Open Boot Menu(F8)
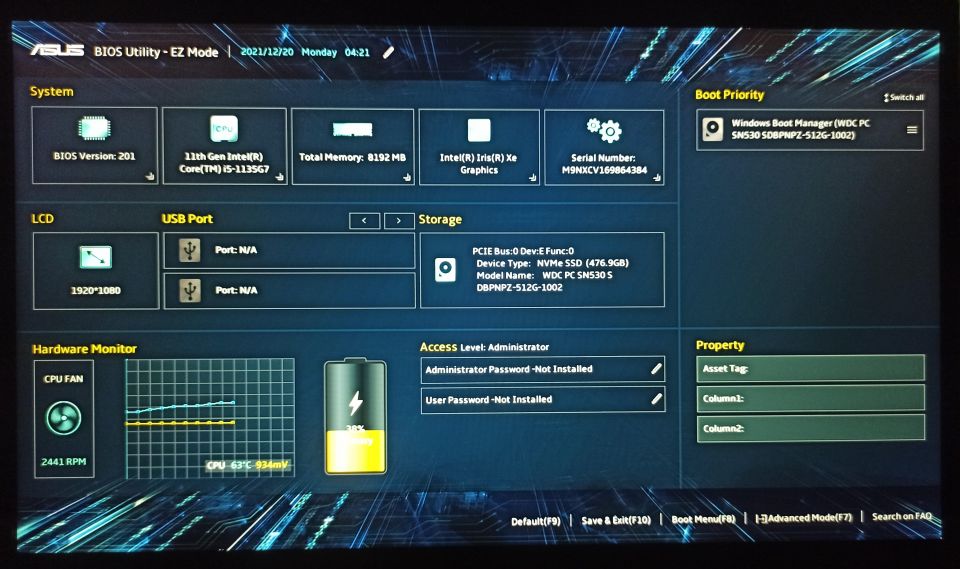Screen dimensions: 960x569 [x=703, y=519]
